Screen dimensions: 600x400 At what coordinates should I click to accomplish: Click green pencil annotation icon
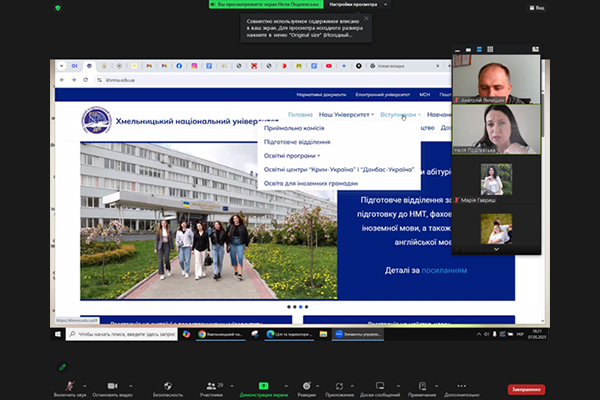coord(62,367)
